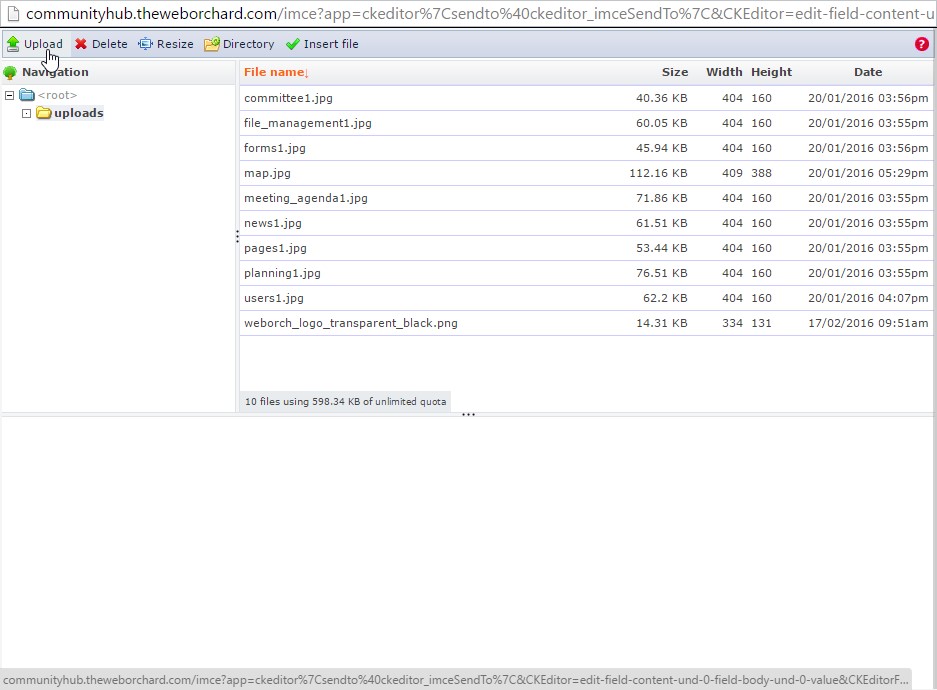The height and width of the screenshot is (690, 937).
Task: Click date 20/01/2016 05:29pm of map.jpg
Action: pyautogui.click(x=868, y=173)
